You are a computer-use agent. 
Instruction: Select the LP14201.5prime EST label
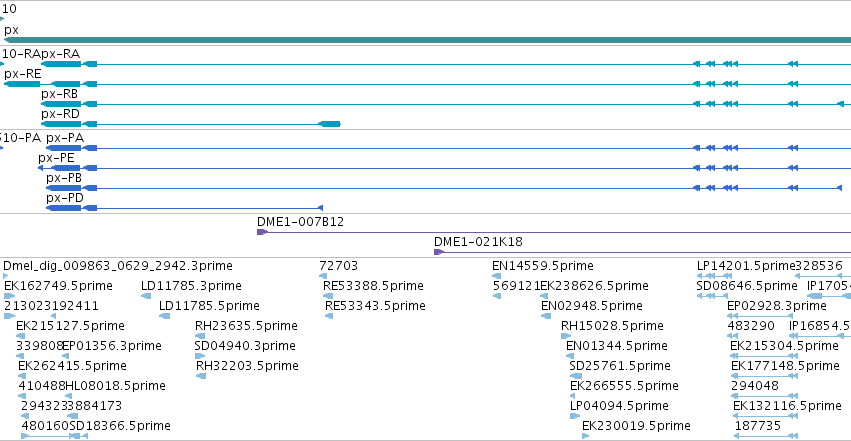coord(746,266)
